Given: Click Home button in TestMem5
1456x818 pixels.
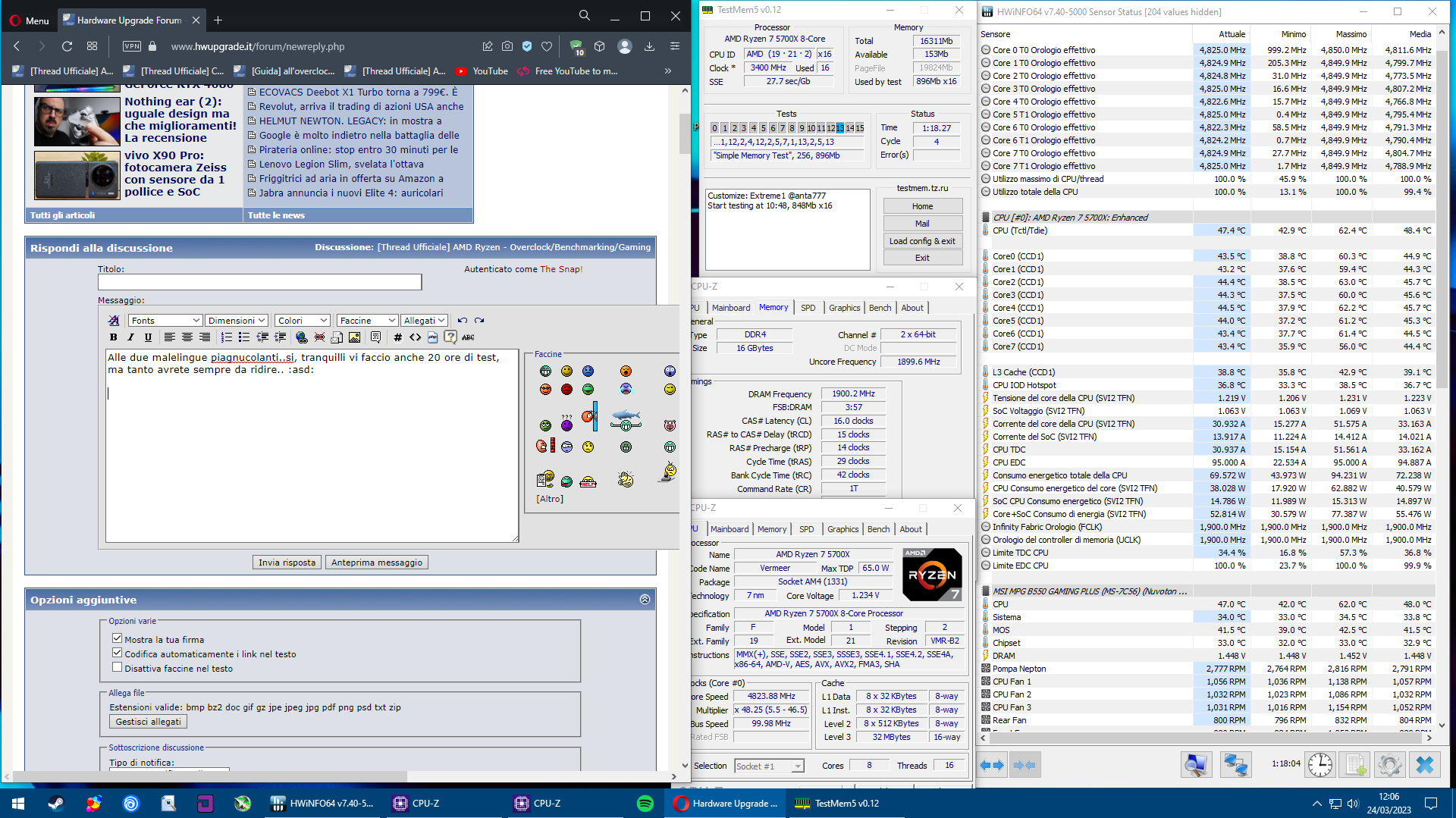Looking at the screenshot, I should [x=922, y=206].
